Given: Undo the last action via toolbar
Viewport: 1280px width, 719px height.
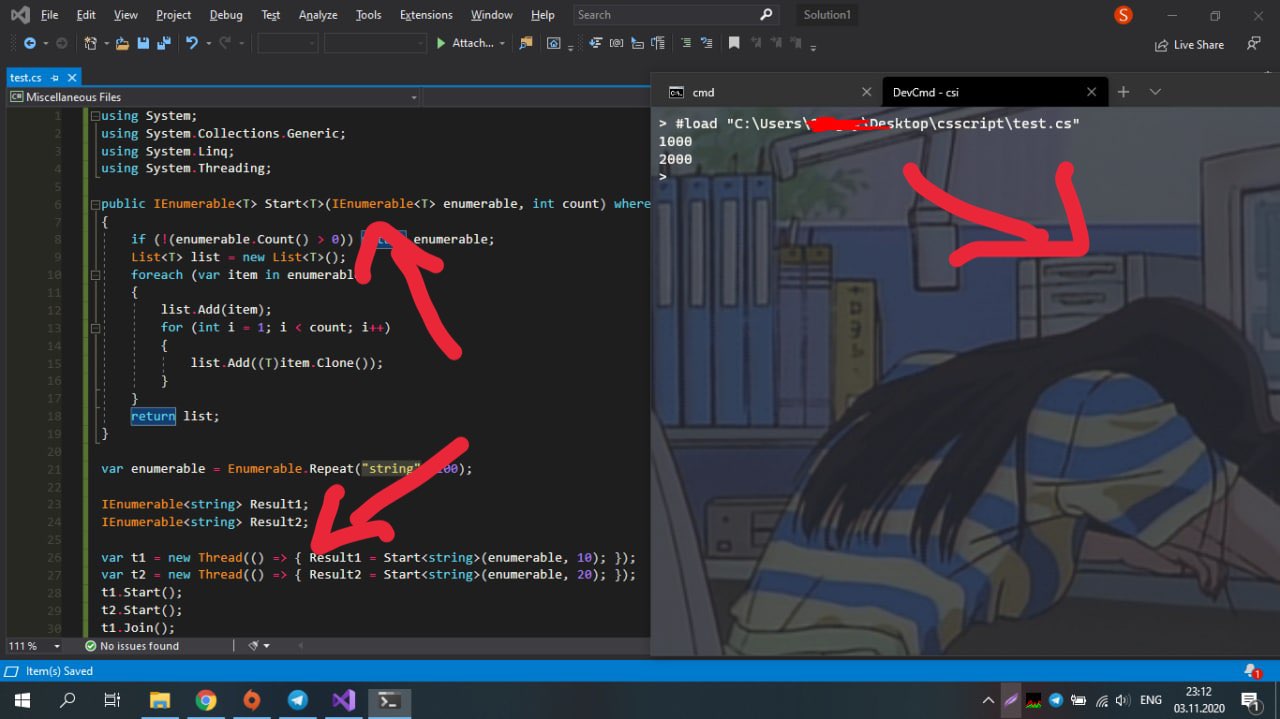Looking at the screenshot, I should (x=192, y=43).
